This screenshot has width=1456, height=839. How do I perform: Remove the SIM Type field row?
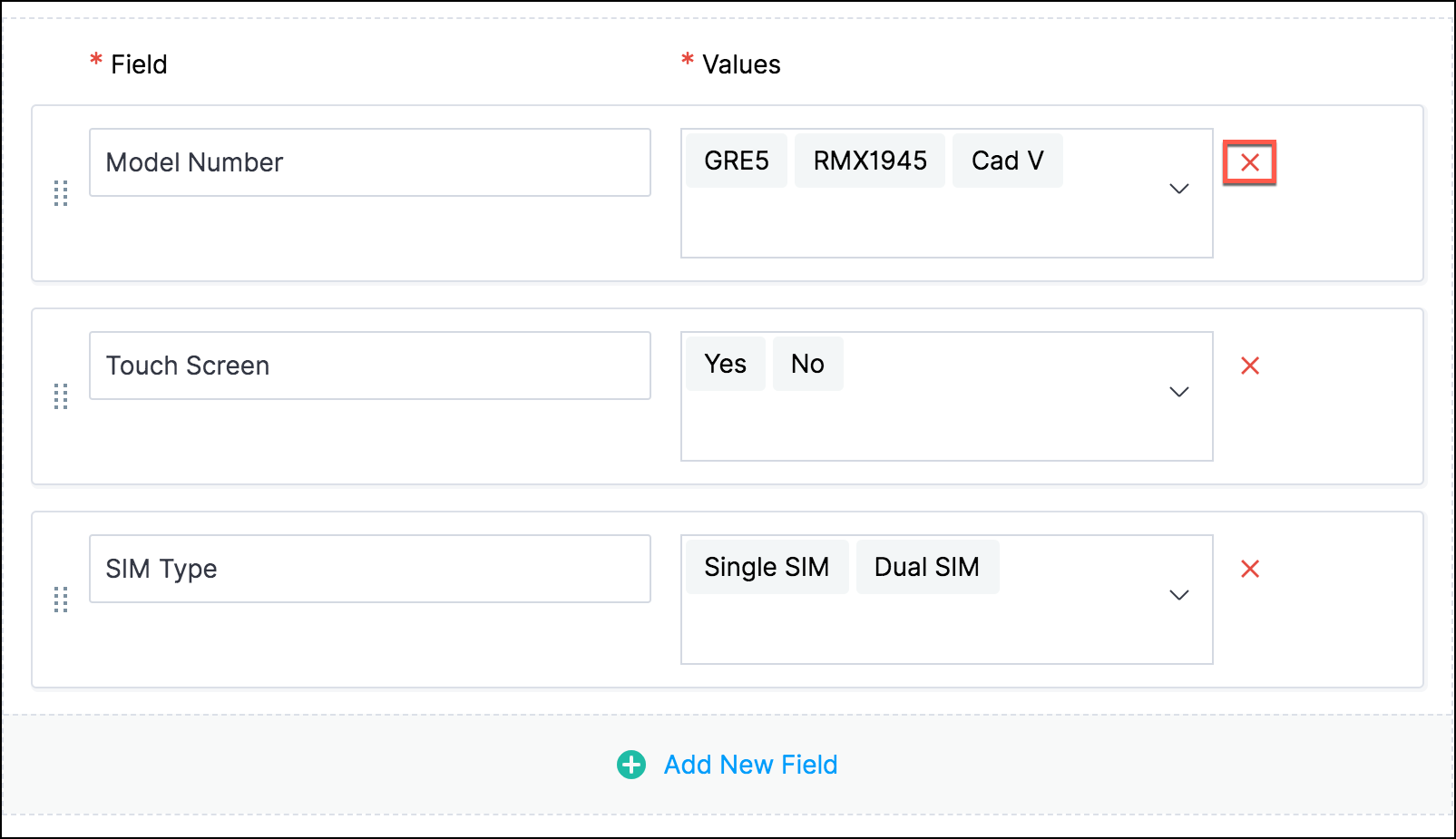tap(1249, 569)
